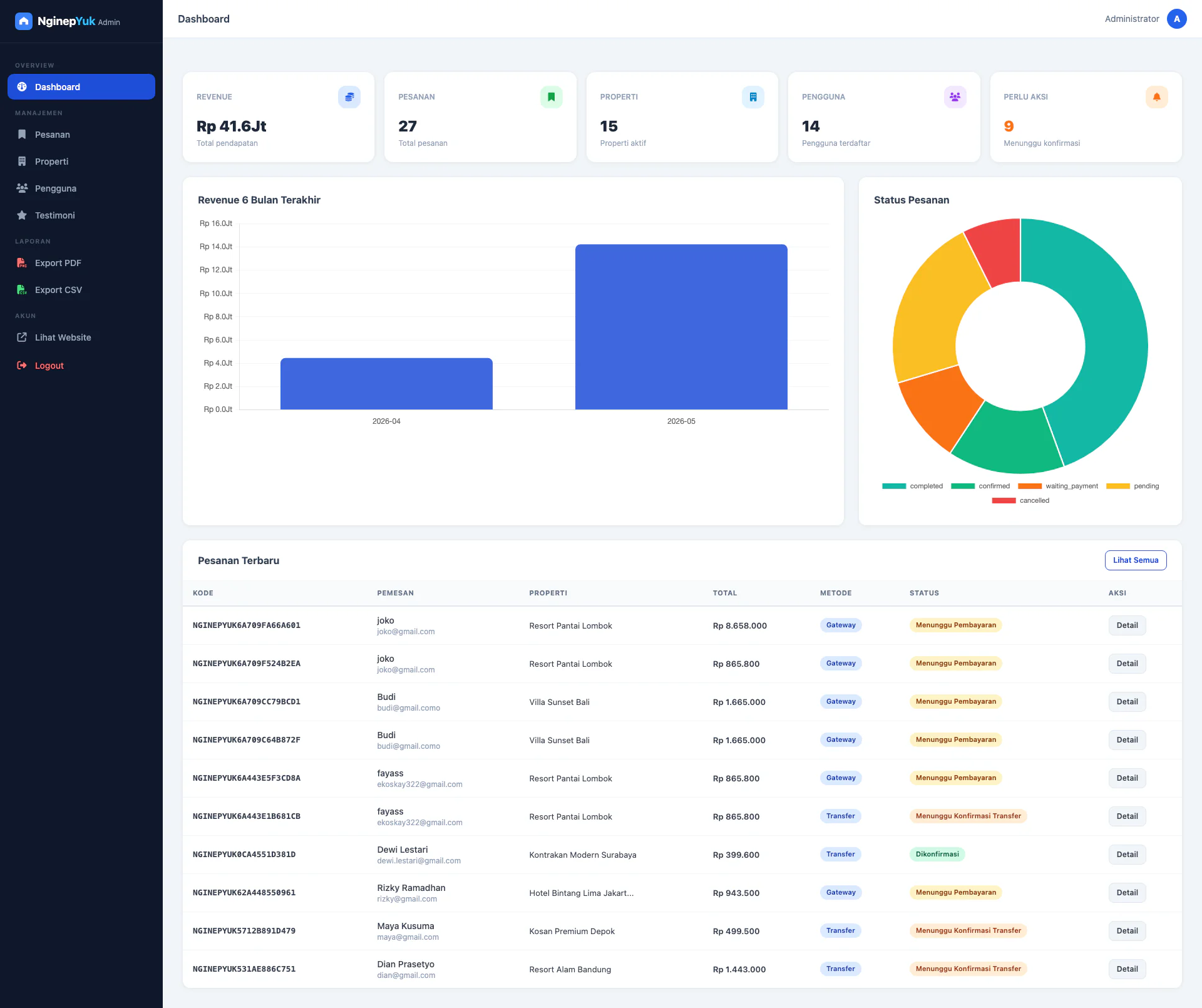Click the Export CSV file icon

click(22, 289)
